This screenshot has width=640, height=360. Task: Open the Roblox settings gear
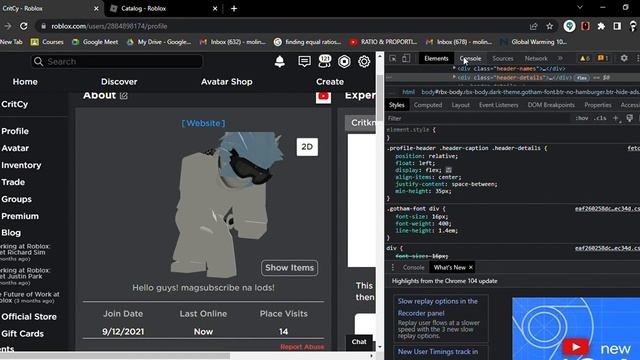(364, 61)
